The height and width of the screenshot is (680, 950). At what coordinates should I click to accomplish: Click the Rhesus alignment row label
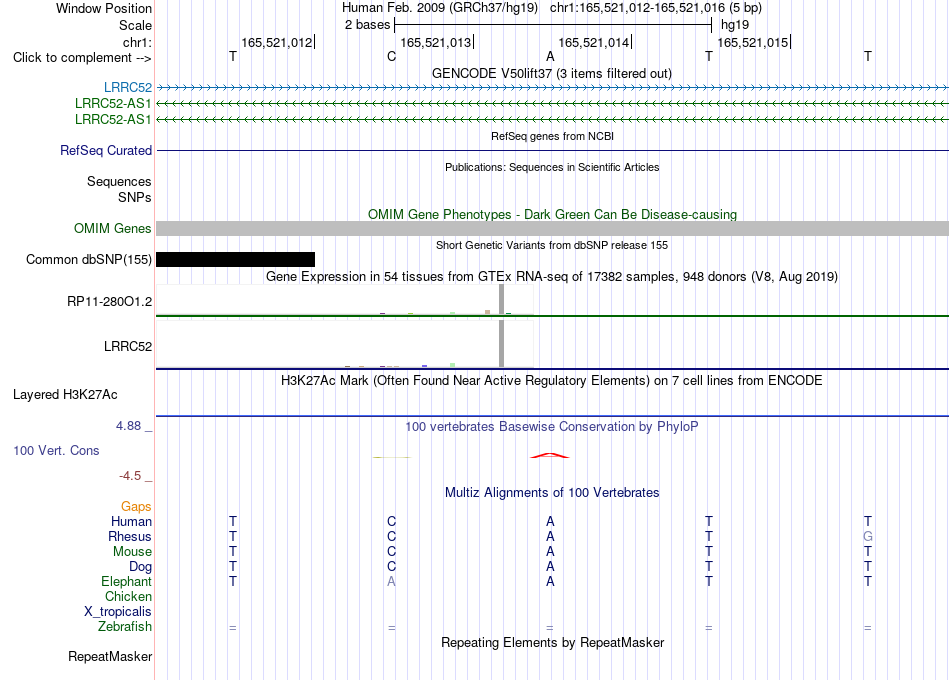click(130, 537)
